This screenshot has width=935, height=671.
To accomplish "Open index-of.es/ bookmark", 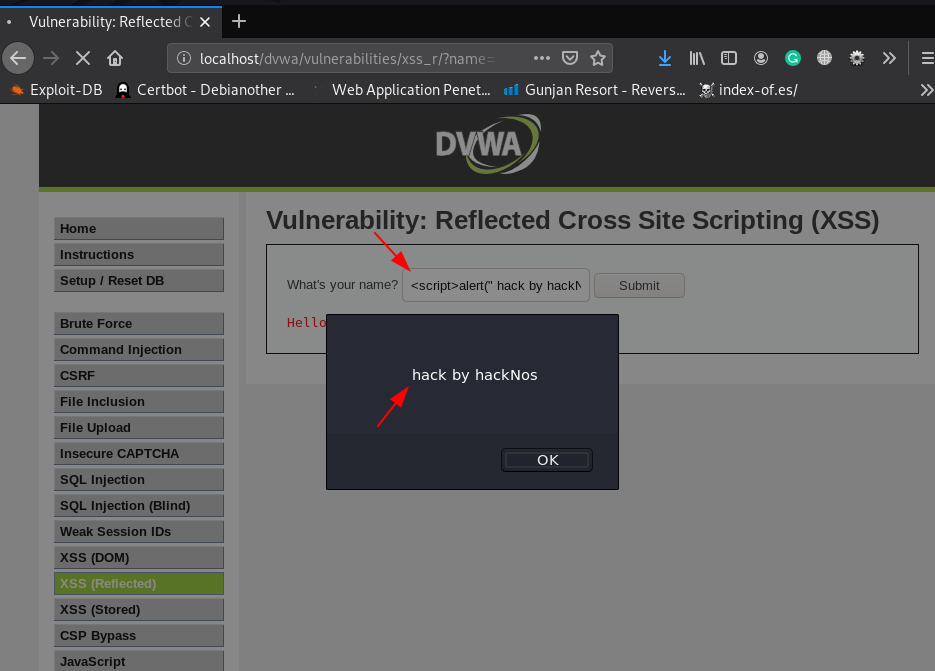I will pyautogui.click(x=748, y=90).
